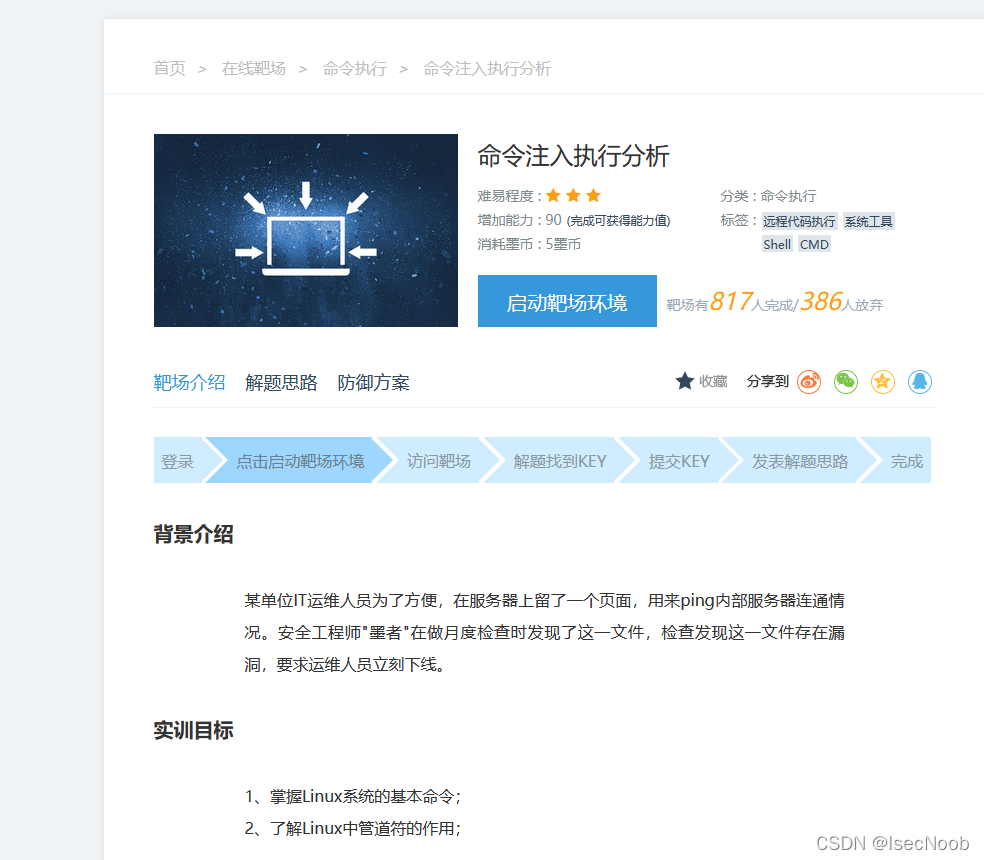Screen dimensions: 984x860
Task: Share to Qzone via the star icon
Action: coord(882,382)
